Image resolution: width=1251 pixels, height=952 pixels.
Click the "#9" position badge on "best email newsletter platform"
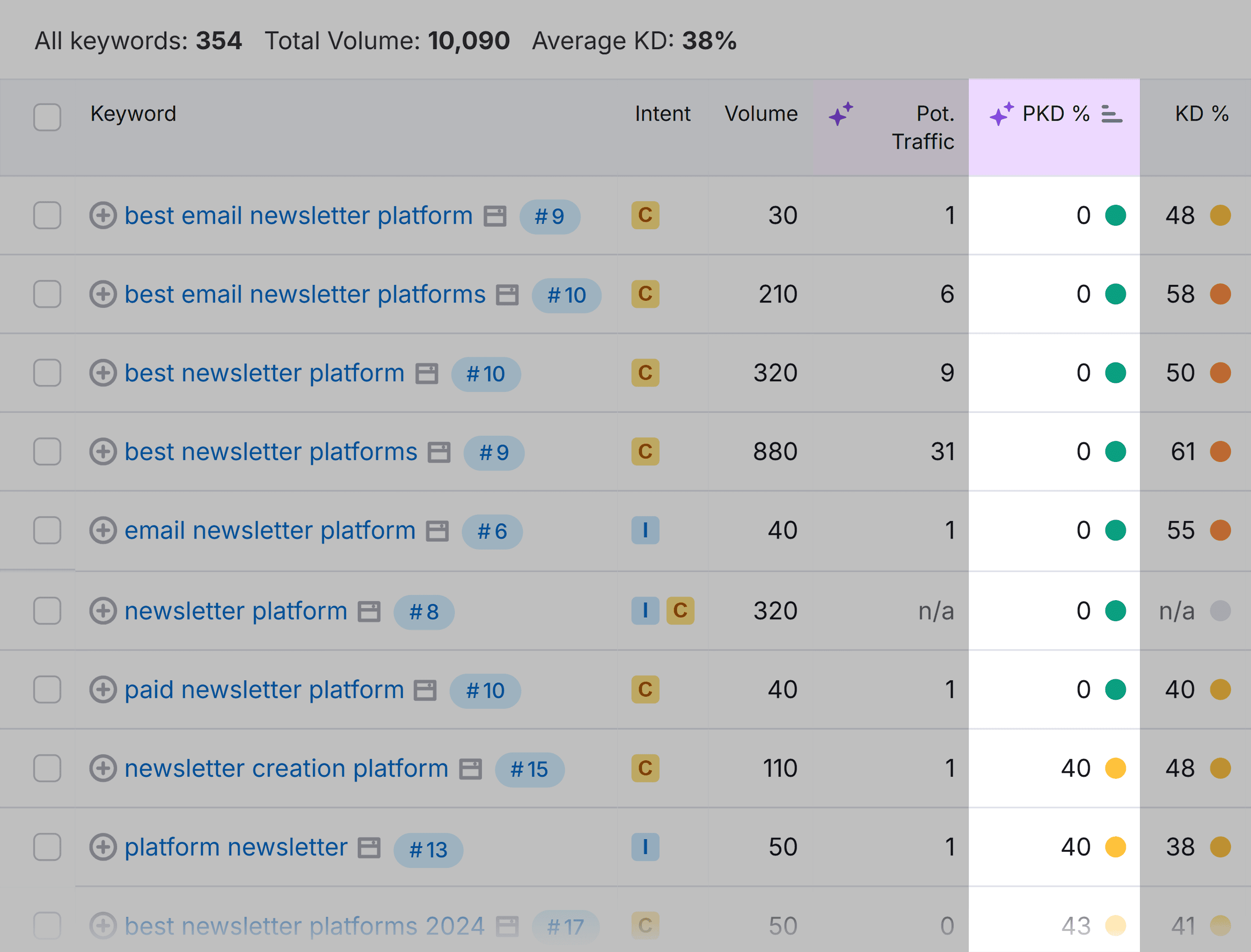coord(548,216)
